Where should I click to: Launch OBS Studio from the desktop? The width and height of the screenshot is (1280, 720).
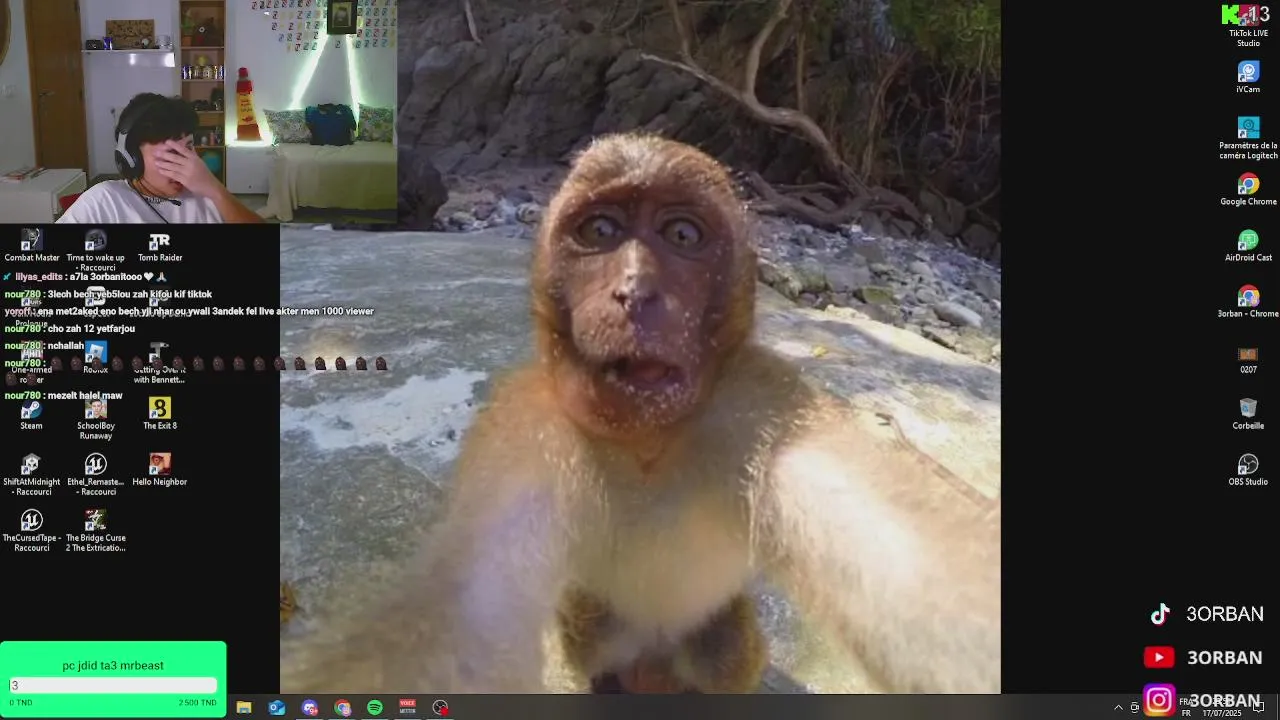[1248, 470]
